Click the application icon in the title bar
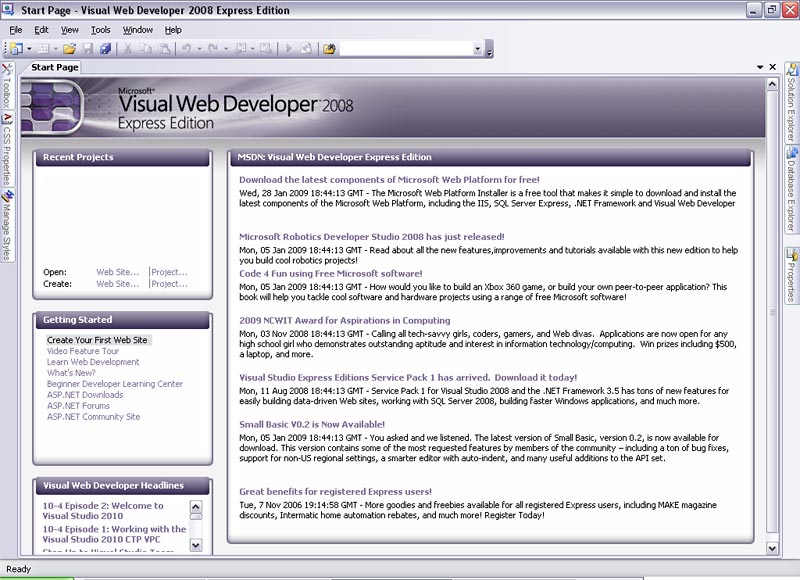Viewport: 800px width, 580px height. tap(8, 9)
